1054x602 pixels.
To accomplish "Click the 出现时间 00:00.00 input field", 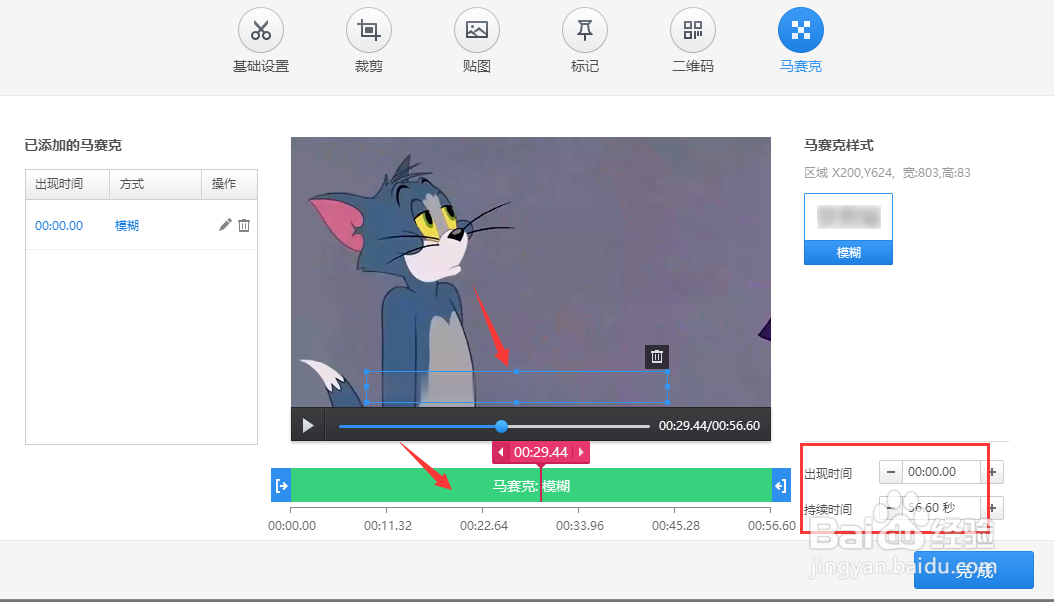I will [941, 472].
